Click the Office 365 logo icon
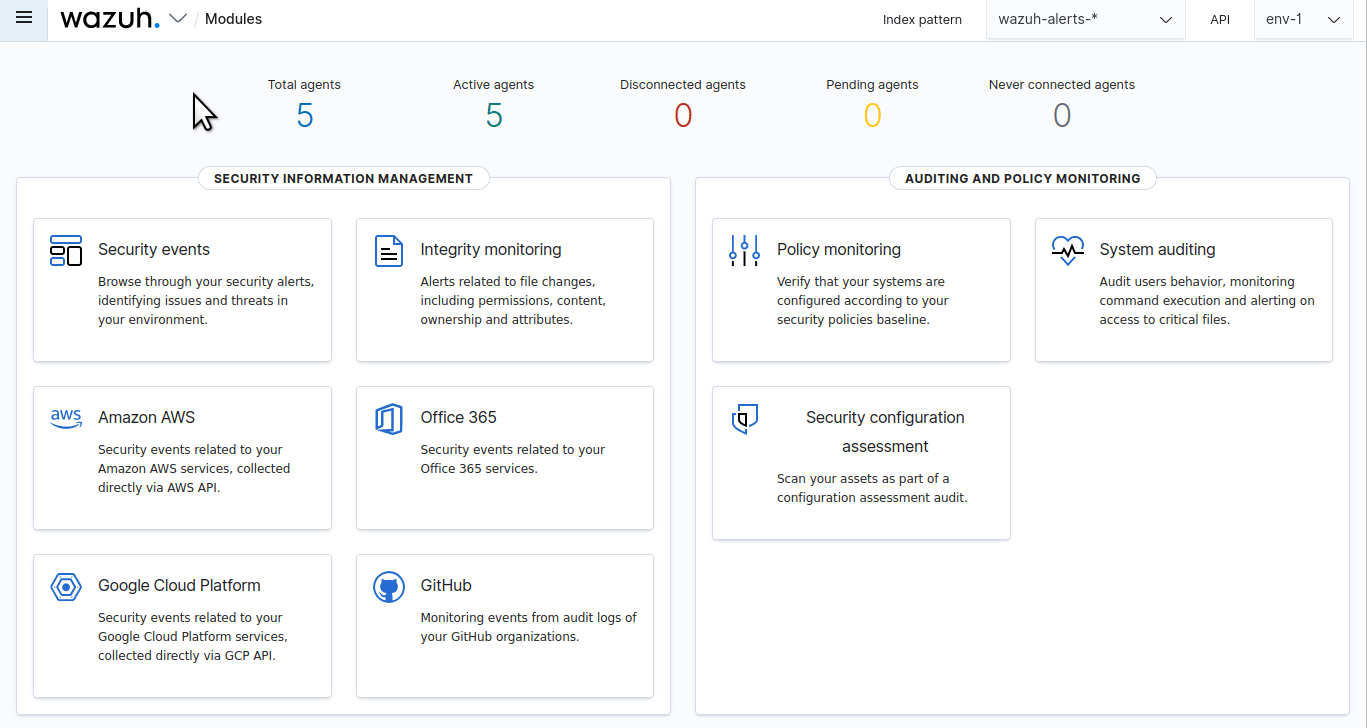Screen dimensions: 1367x728 388,419
